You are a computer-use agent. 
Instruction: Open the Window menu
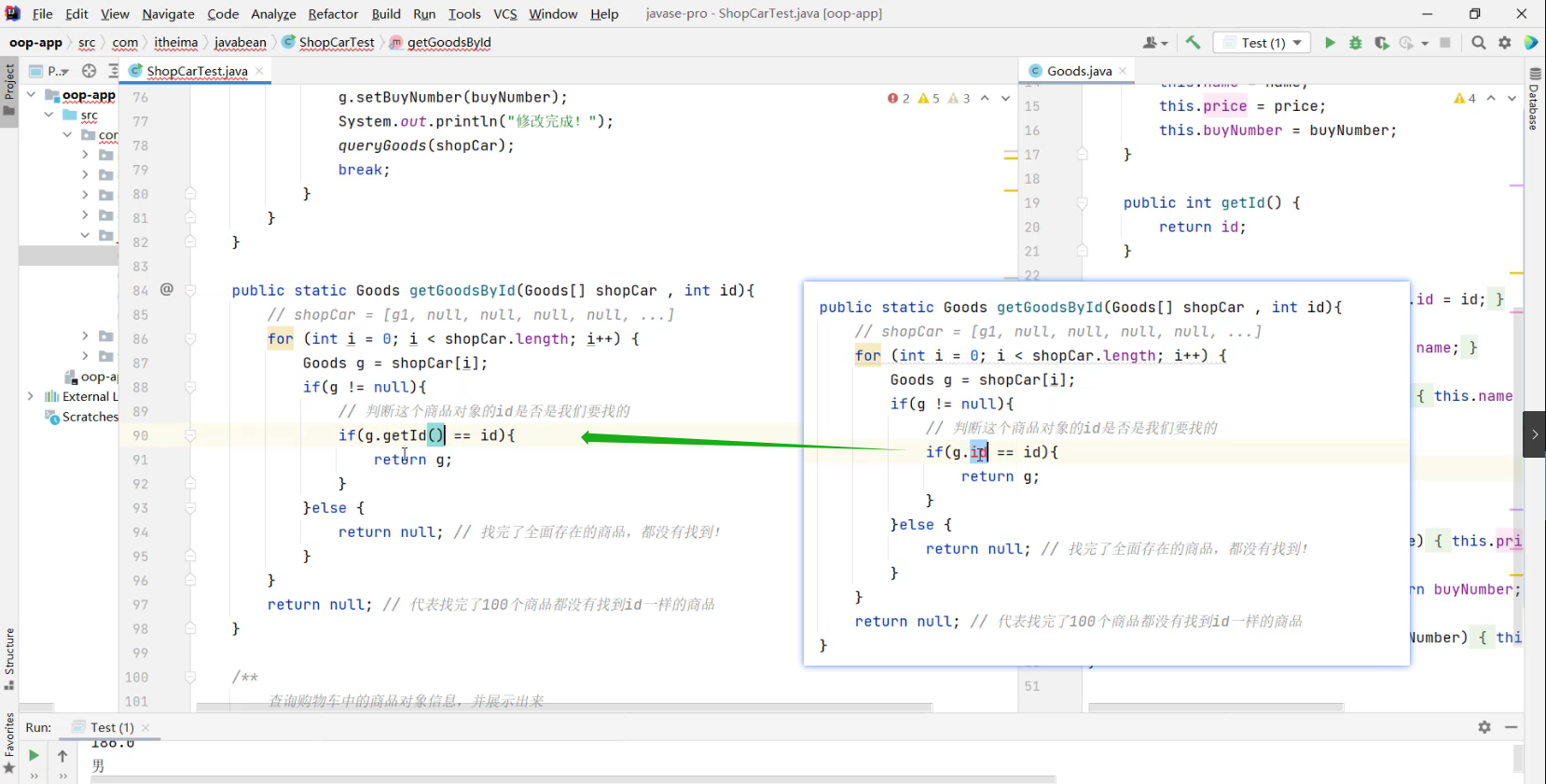[x=553, y=14]
